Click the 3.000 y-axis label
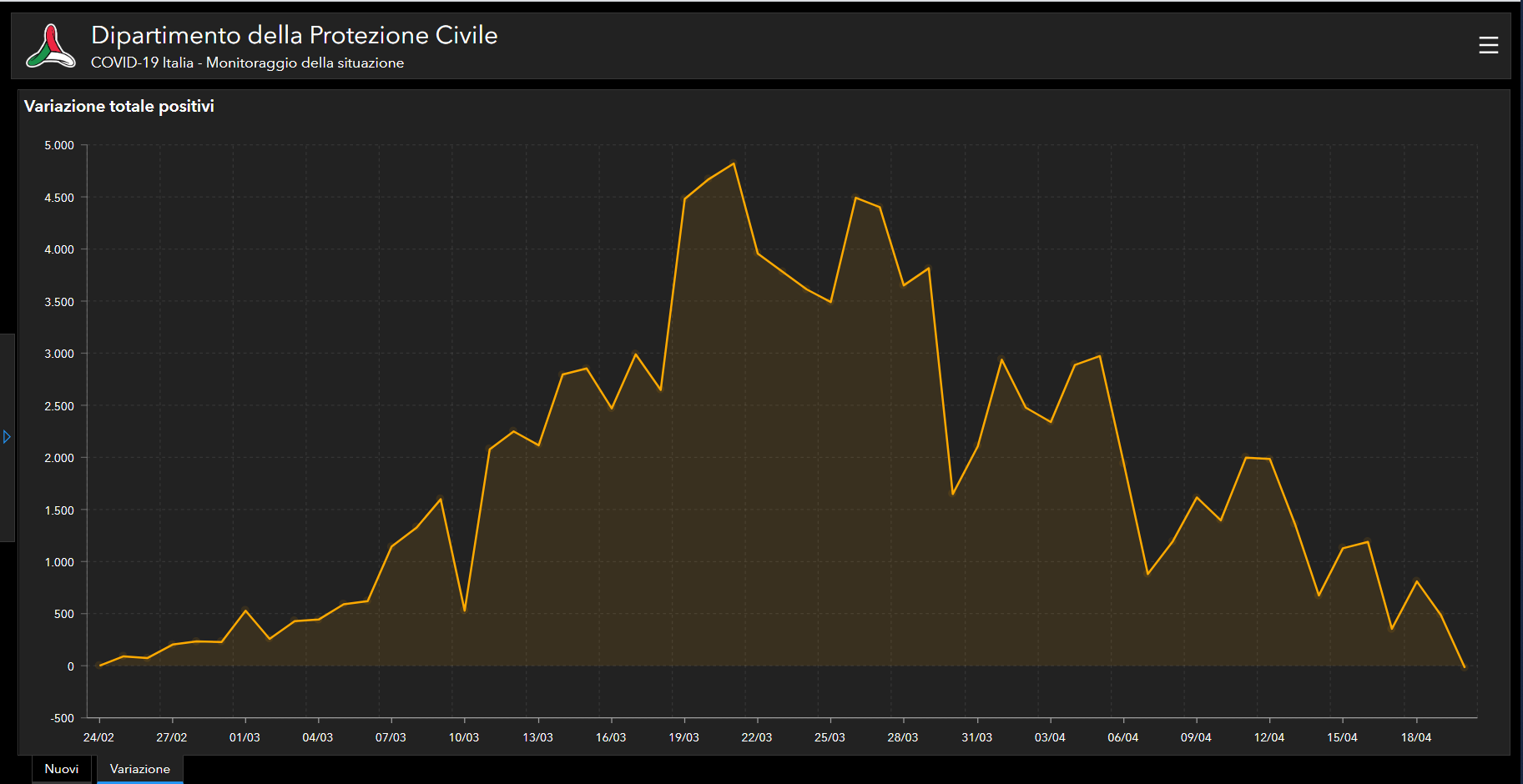The image size is (1523, 784). tap(59, 354)
